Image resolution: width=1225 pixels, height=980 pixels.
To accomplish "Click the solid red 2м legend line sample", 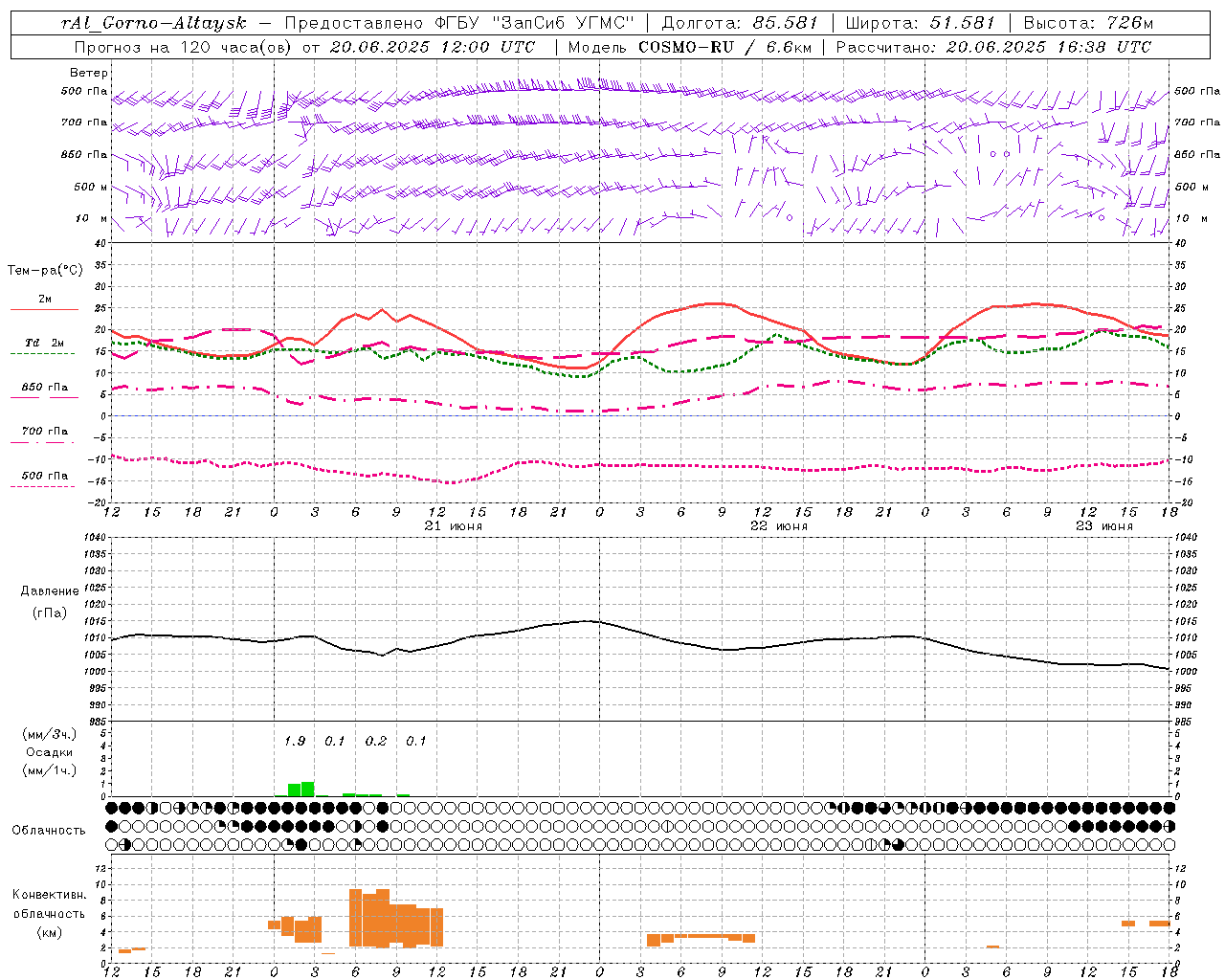I will tap(44, 310).
